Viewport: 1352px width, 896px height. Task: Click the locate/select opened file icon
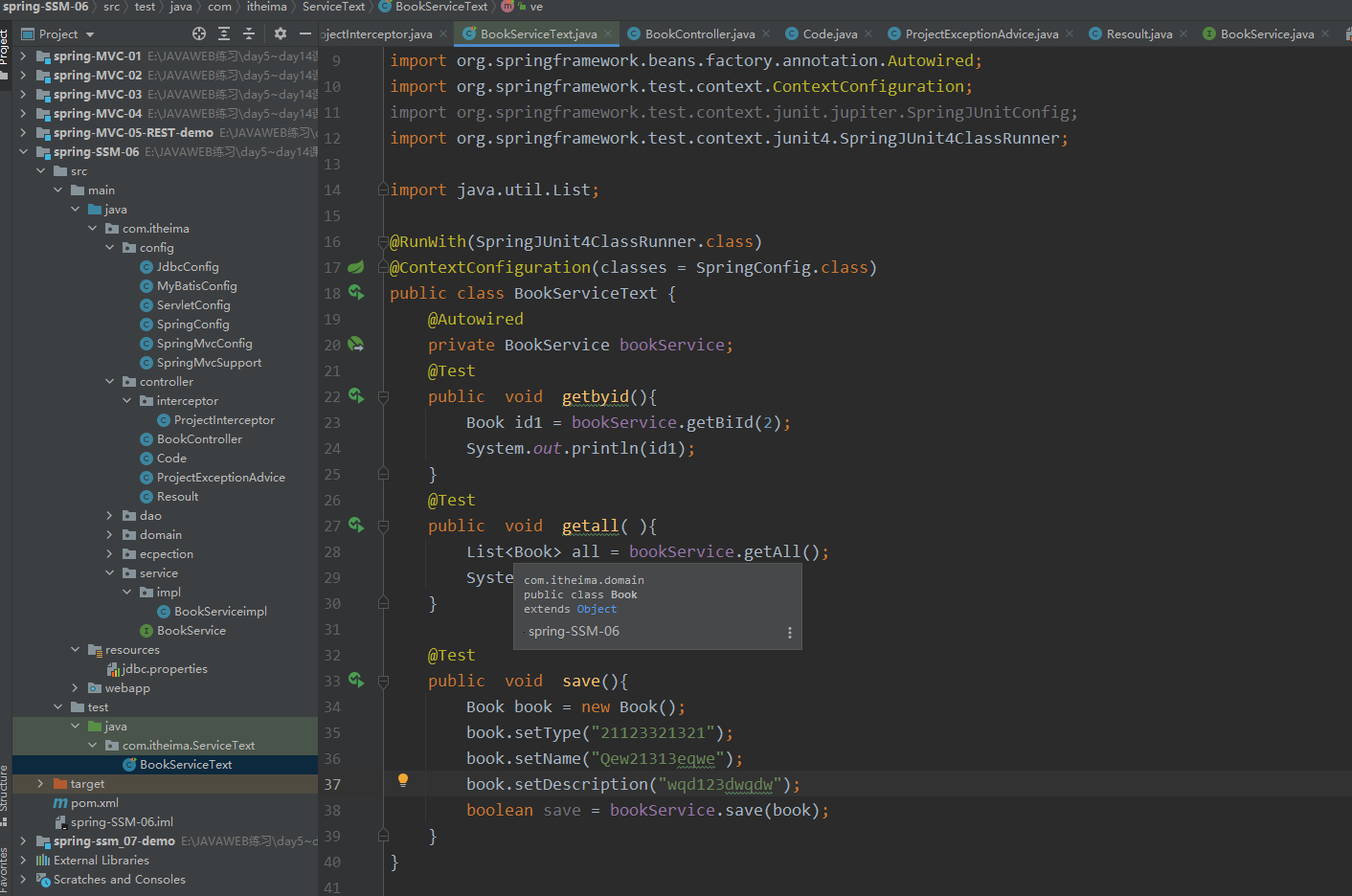point(199,34)
